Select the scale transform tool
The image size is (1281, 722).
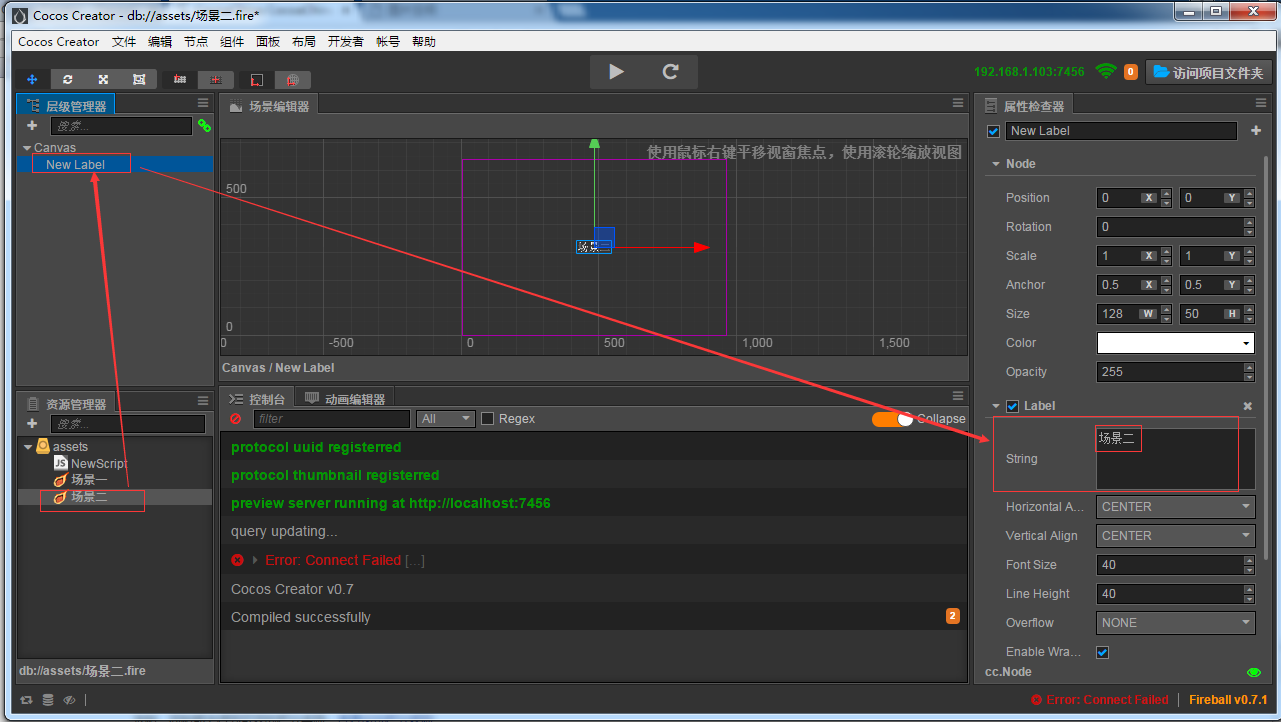[103, 80]
